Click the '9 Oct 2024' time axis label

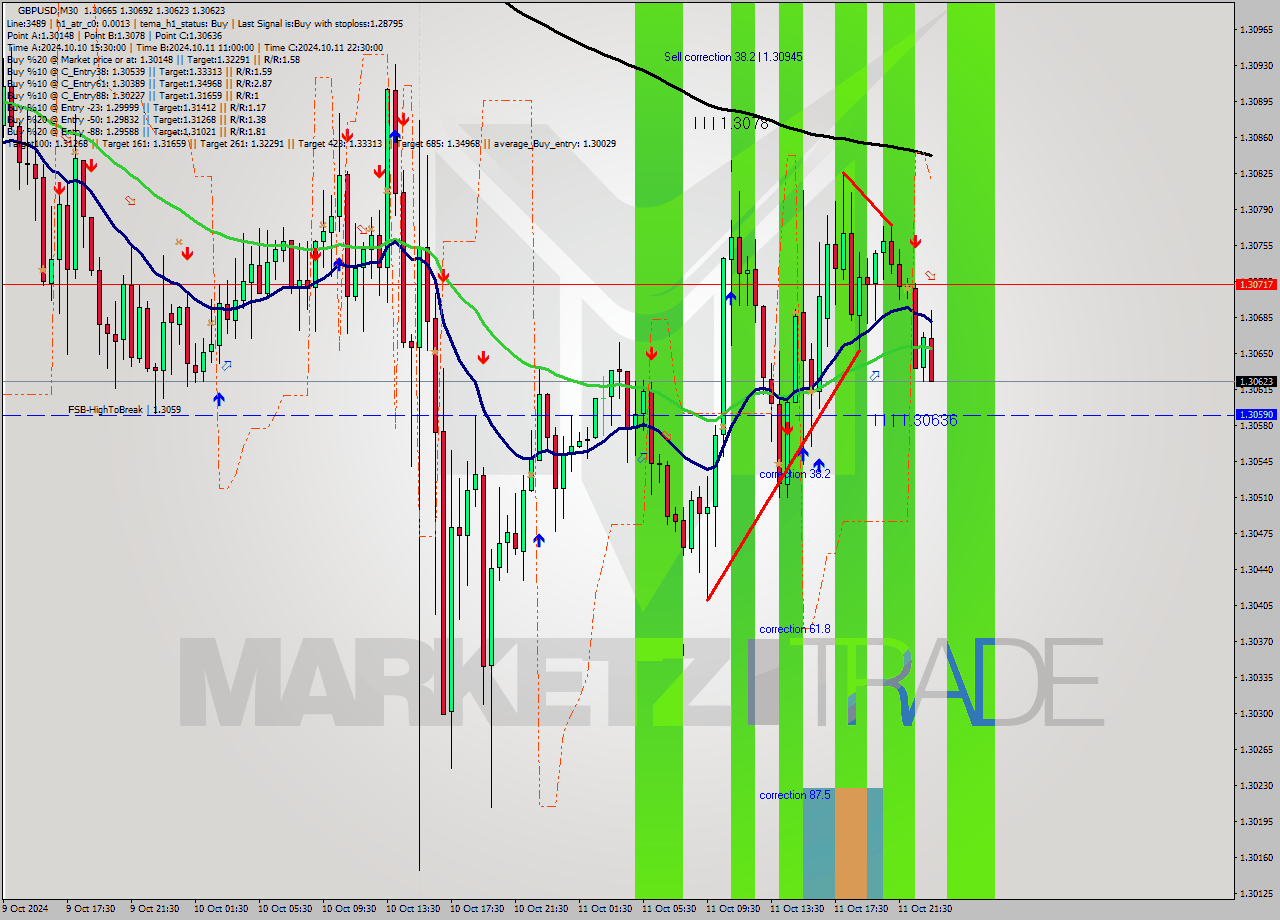pyautogui.click(x=25, y=909)
